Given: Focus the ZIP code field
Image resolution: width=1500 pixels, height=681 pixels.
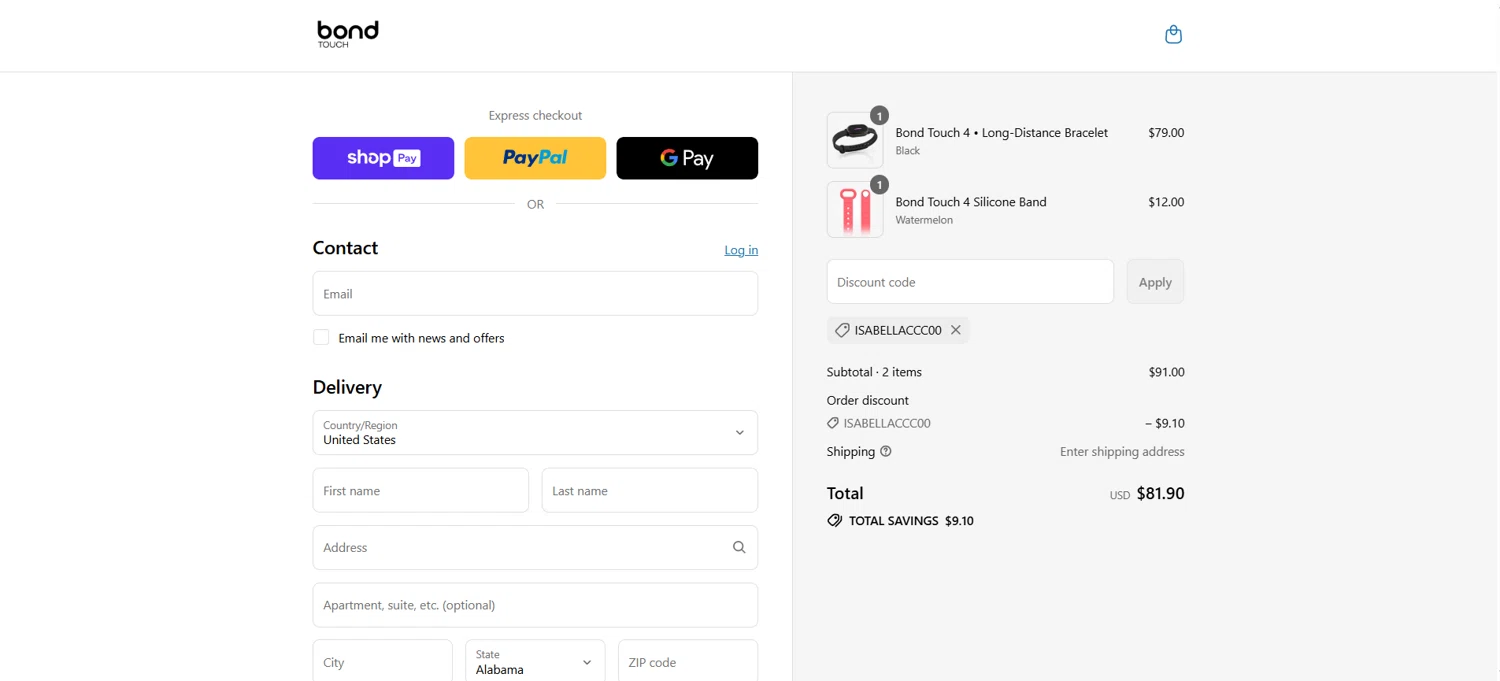Looking at the screenshot, I should click(688, 661).
